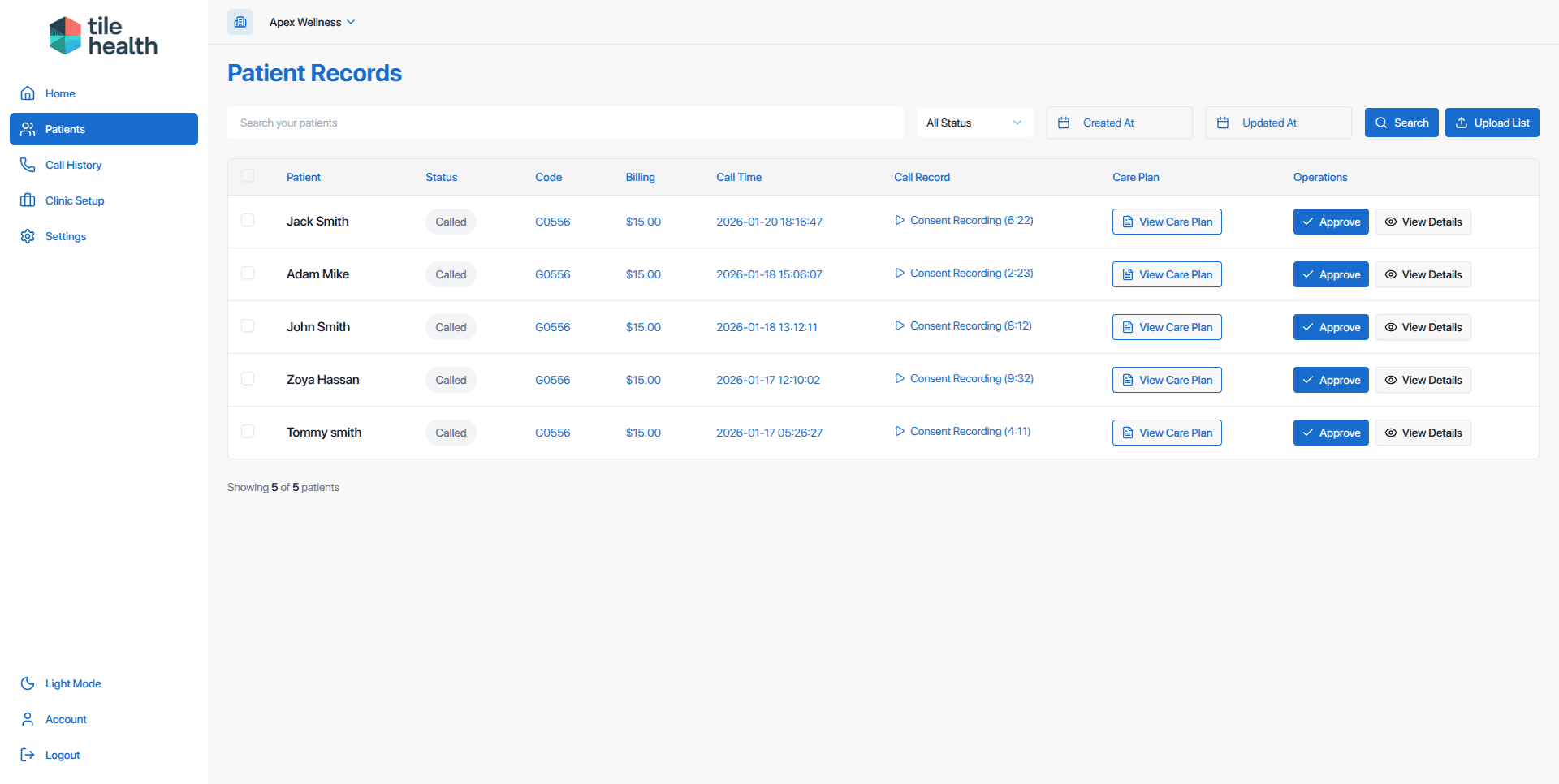1559x784 pixels.
Task: Click the calendar icon in Updated At
Action: [1223, 123]
